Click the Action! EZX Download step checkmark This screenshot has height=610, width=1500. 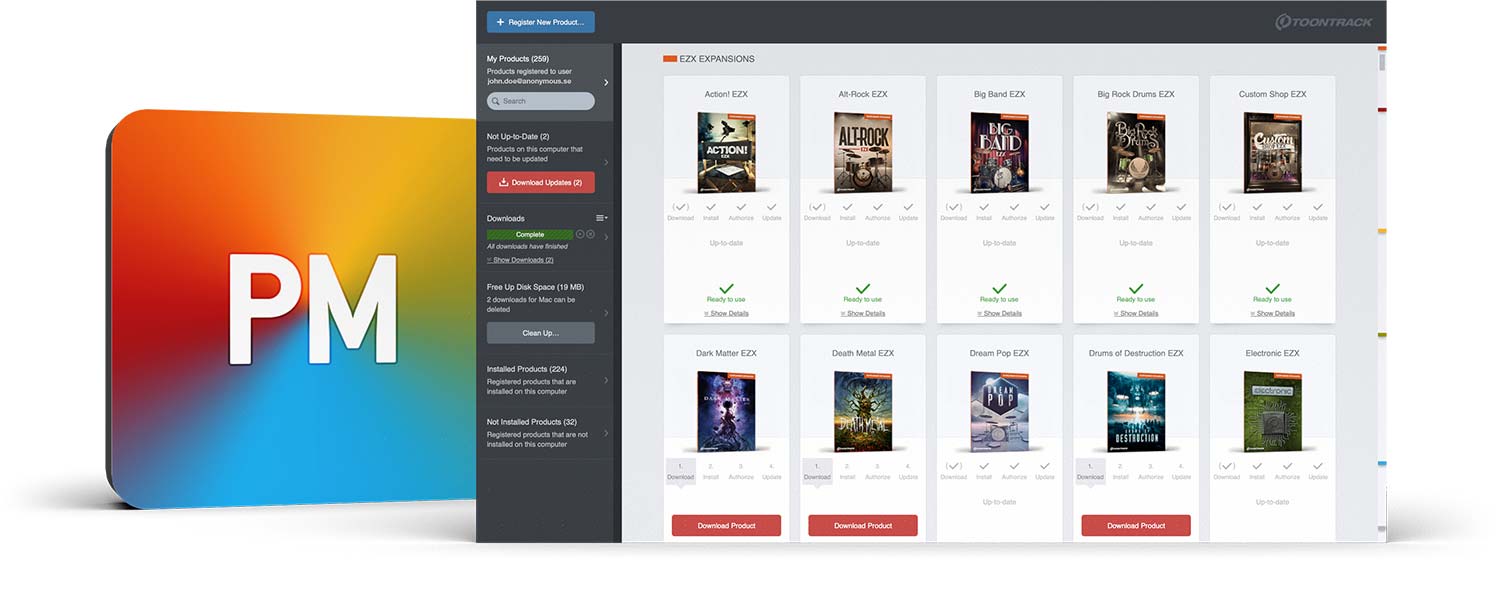tap(680, 208)
